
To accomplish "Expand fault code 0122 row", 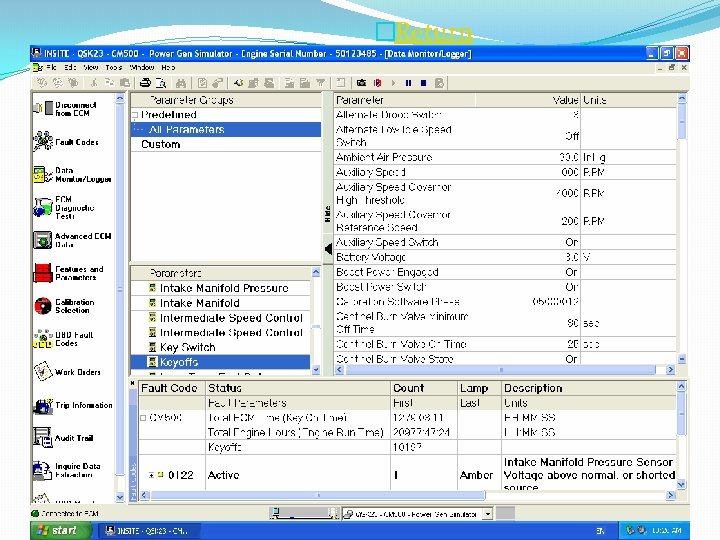I will (151, 476).
